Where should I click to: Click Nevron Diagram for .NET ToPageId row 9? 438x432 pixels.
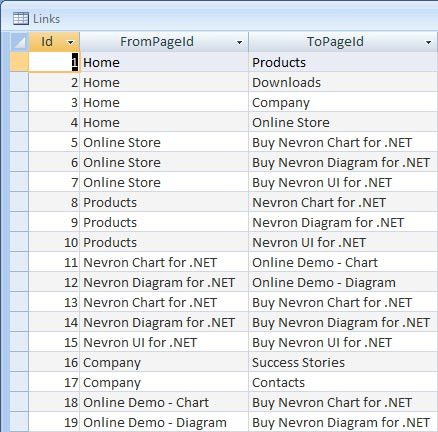(x=343, y=222)
